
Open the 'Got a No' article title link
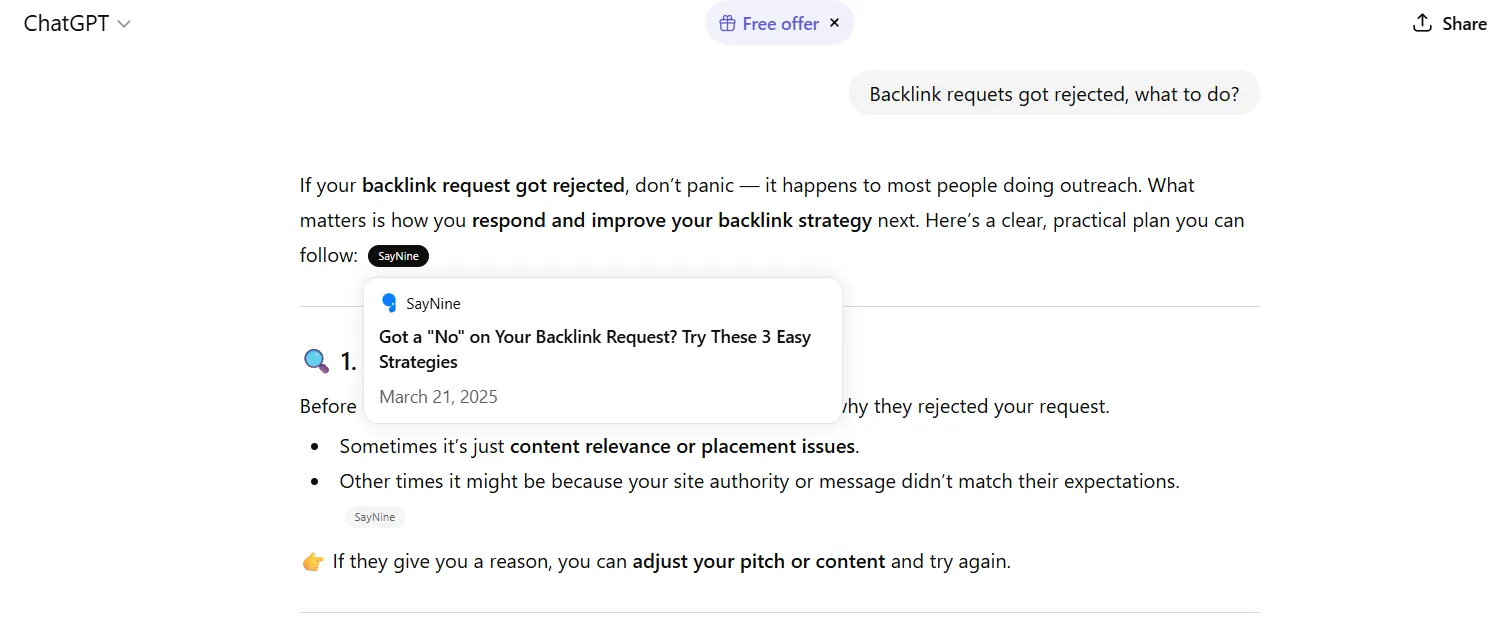[x=594, y=349]
